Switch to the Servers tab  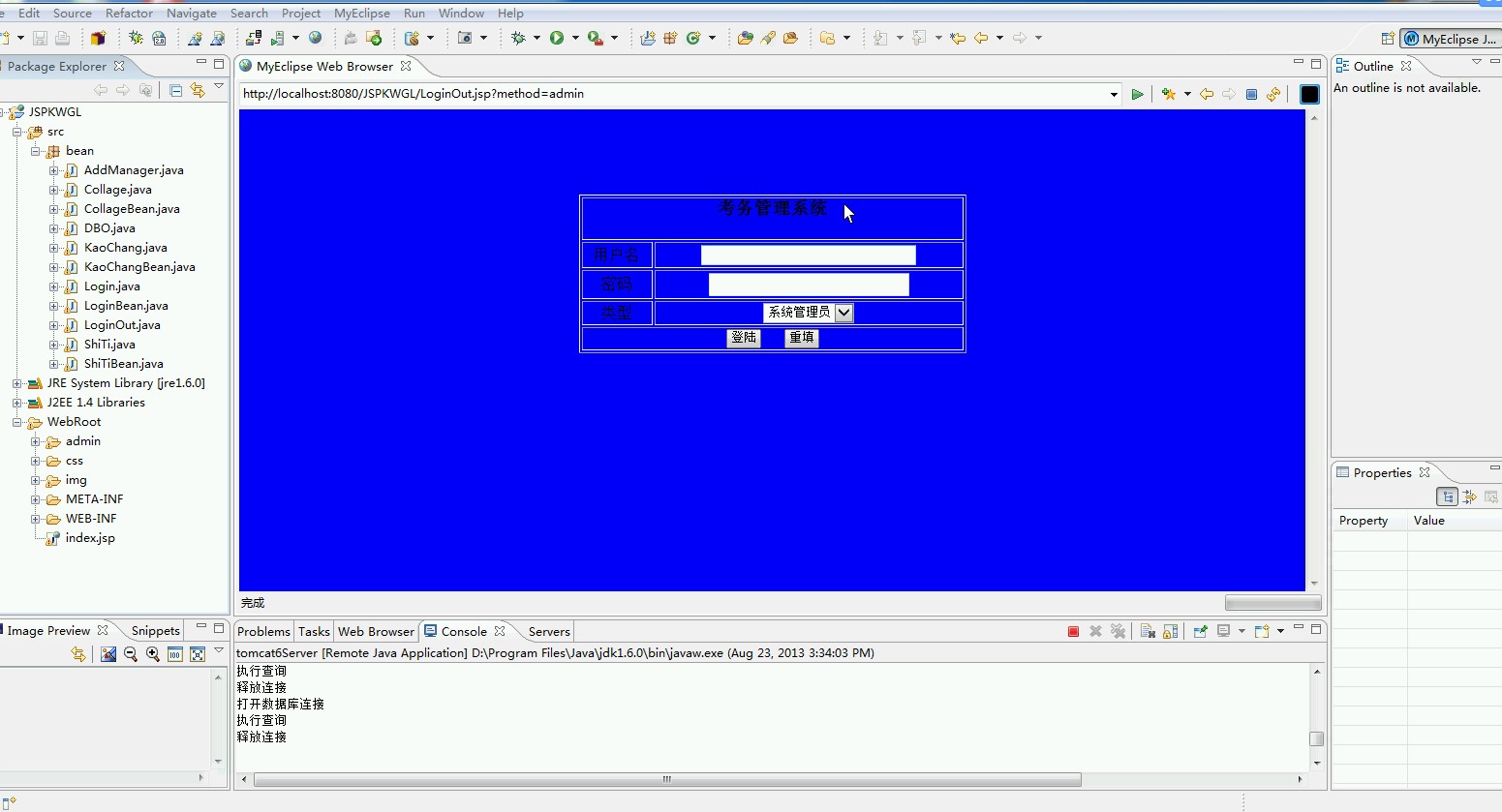(x=549, y=631)
